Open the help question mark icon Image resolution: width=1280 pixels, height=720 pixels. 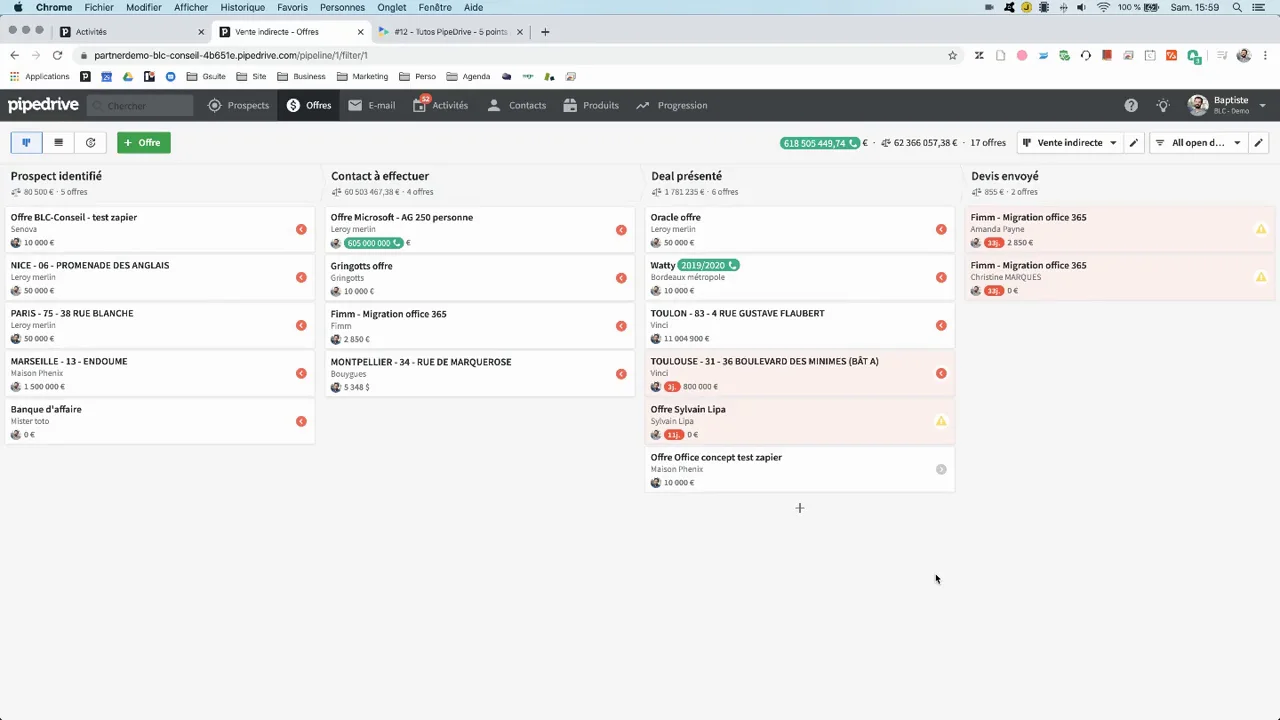(1131, 105)
